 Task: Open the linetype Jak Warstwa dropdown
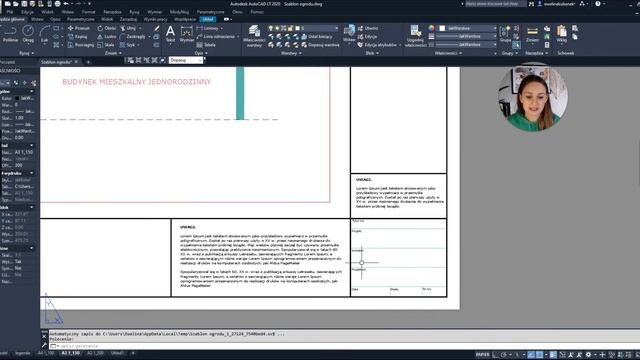pyautogui.click(x=466, y=44)
